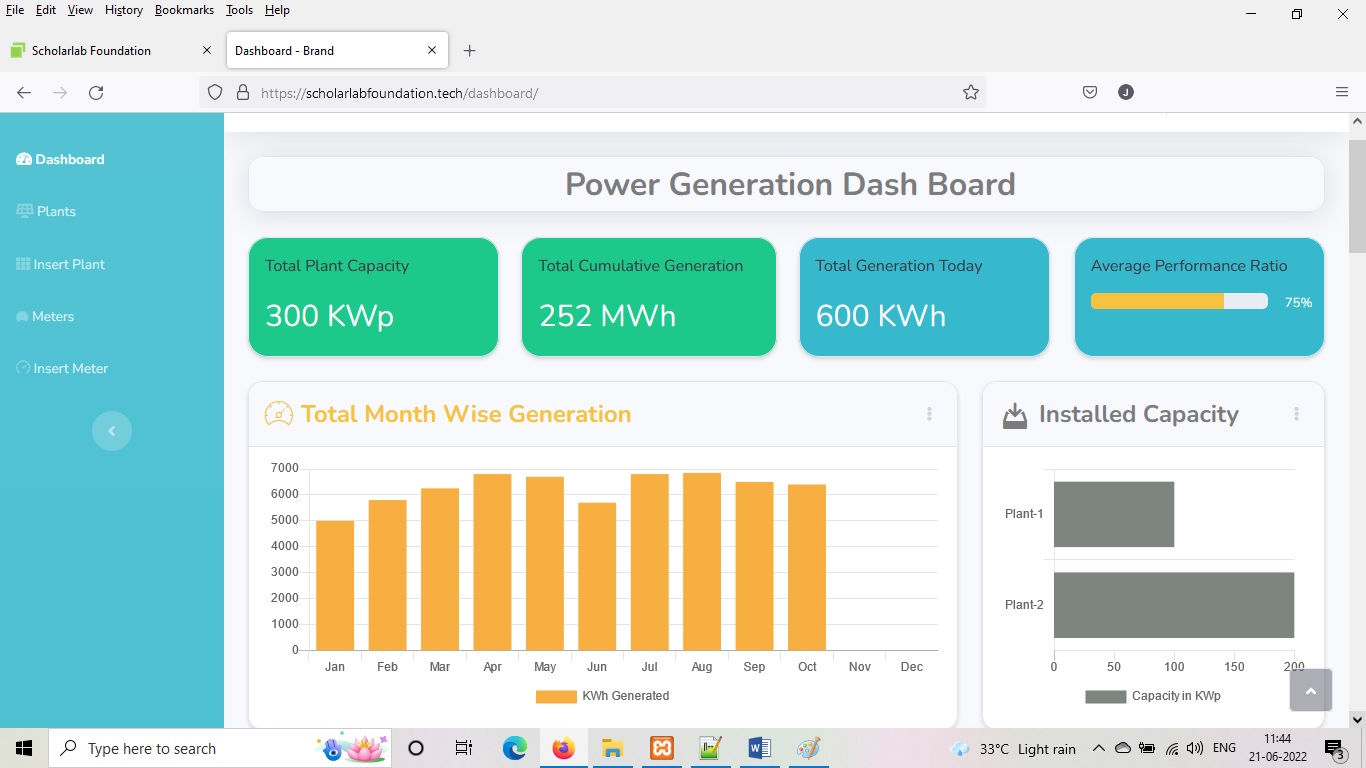Switch to the Scholarlab Foundation tab

(x=92, y=51)
